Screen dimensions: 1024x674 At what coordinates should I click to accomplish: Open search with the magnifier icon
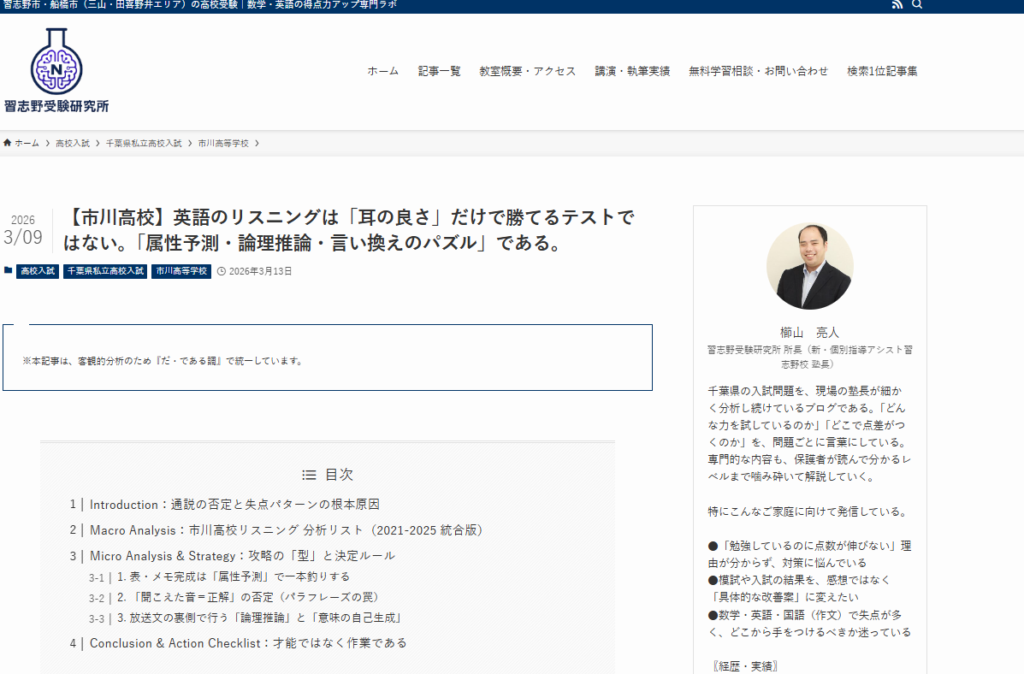[917, 6]
